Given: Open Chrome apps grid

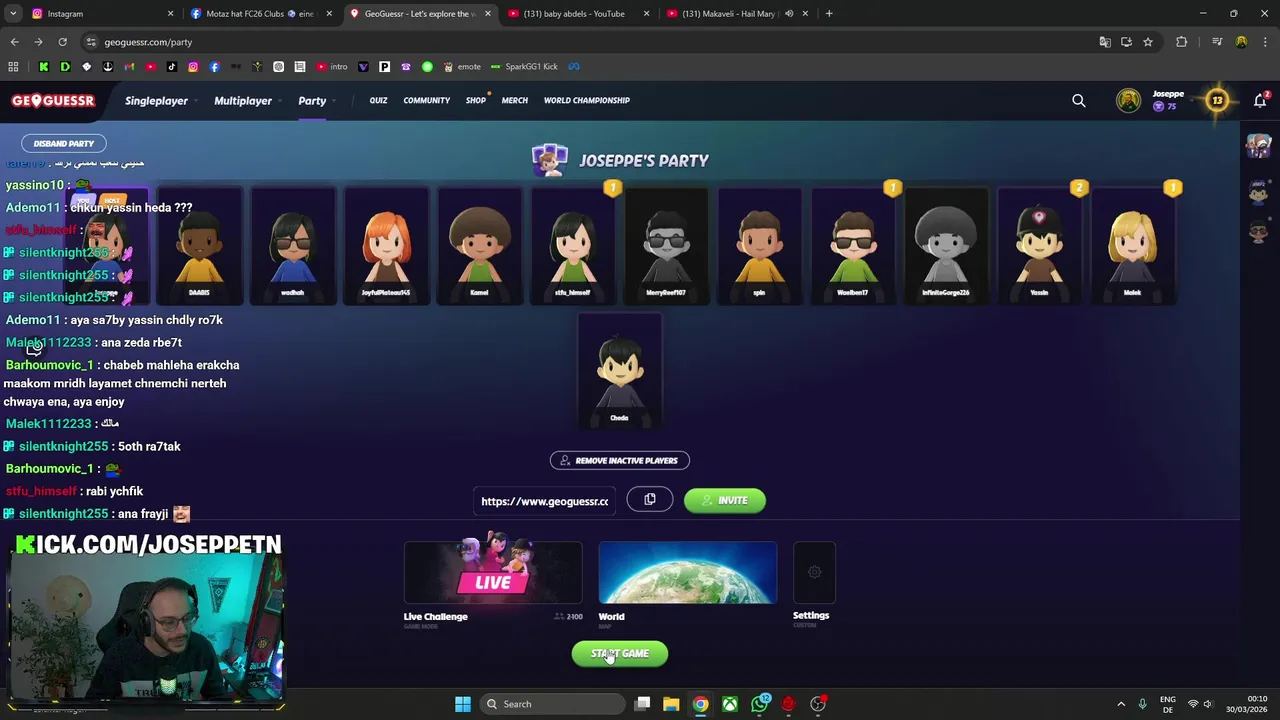Looking at the screenshot, I should pyautogui.click(x=13, y=67).
